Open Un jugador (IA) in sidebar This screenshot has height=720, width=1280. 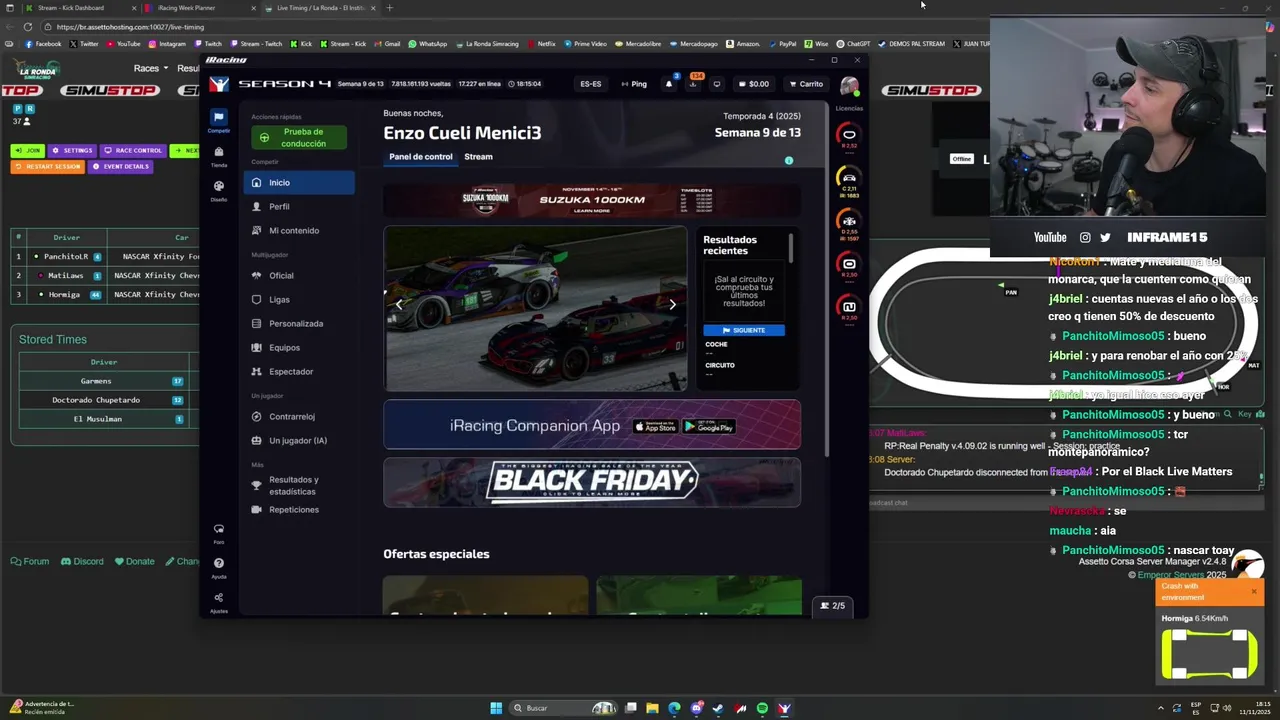[299, 441]
